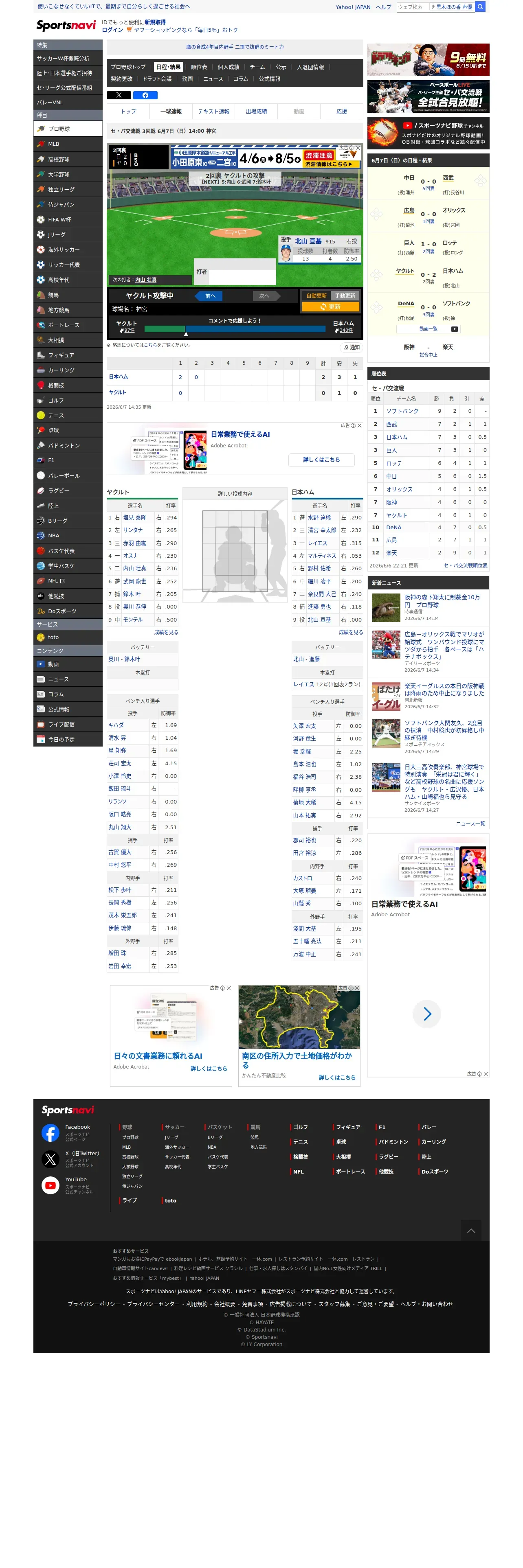Open the Yahoo! JAPAN header link
Screen dimensions: 523x1568
point(353,7)
